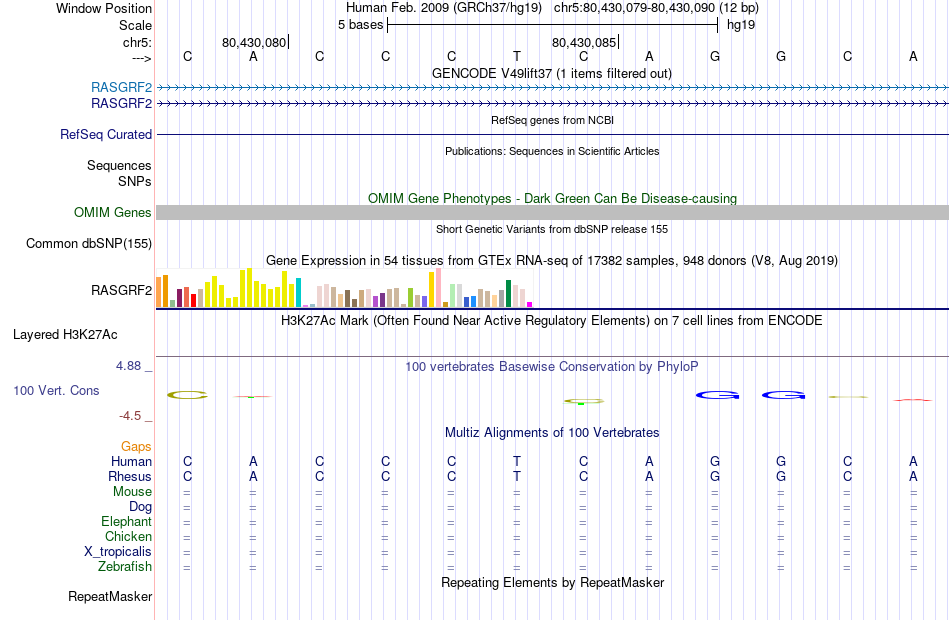Click the hg19 assembly label by scale bar
Image resolution: width=950 pixels, height=620 pixels.
click(x=741, y=24)
